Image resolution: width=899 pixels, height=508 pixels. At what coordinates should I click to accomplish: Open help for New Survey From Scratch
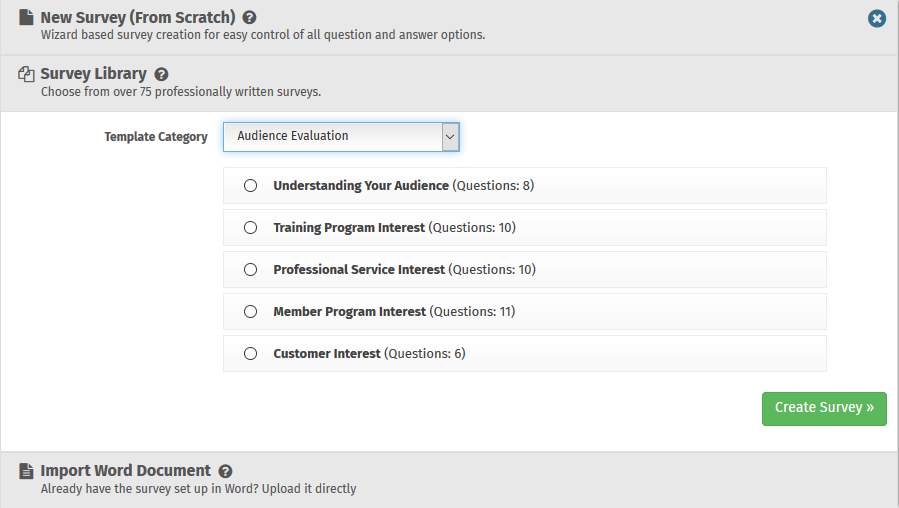pyautogui.click(x=249, y=18)
